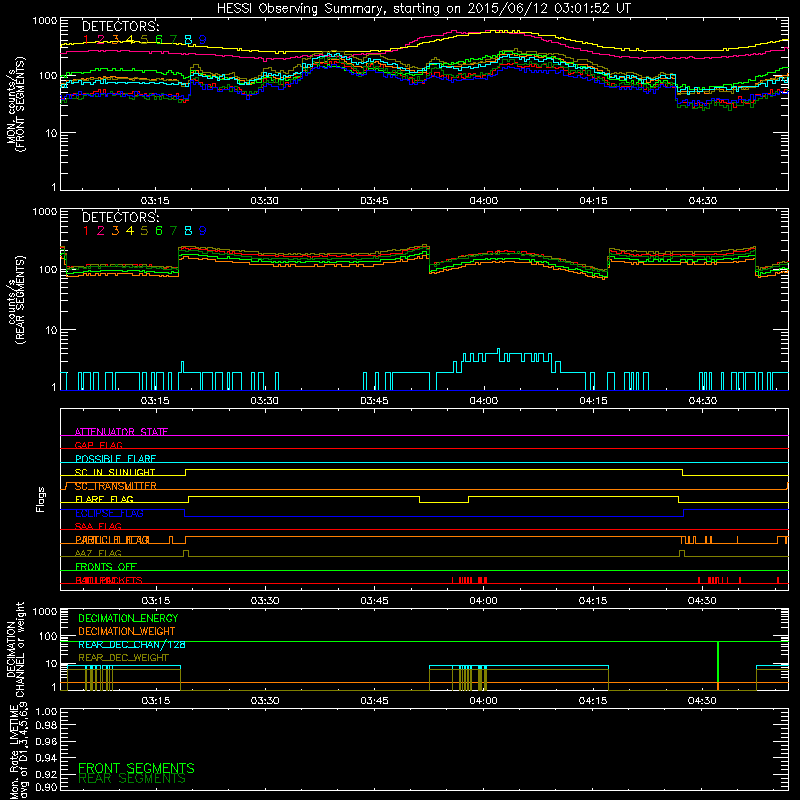
Task: Click the 04:30 tick label below the rear segments panel
Action: click(x=703, y=401)
